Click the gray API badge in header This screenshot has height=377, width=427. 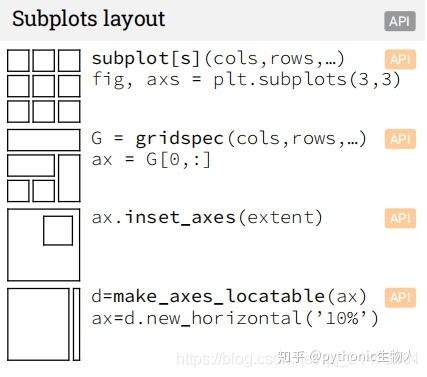coord(400,21)
